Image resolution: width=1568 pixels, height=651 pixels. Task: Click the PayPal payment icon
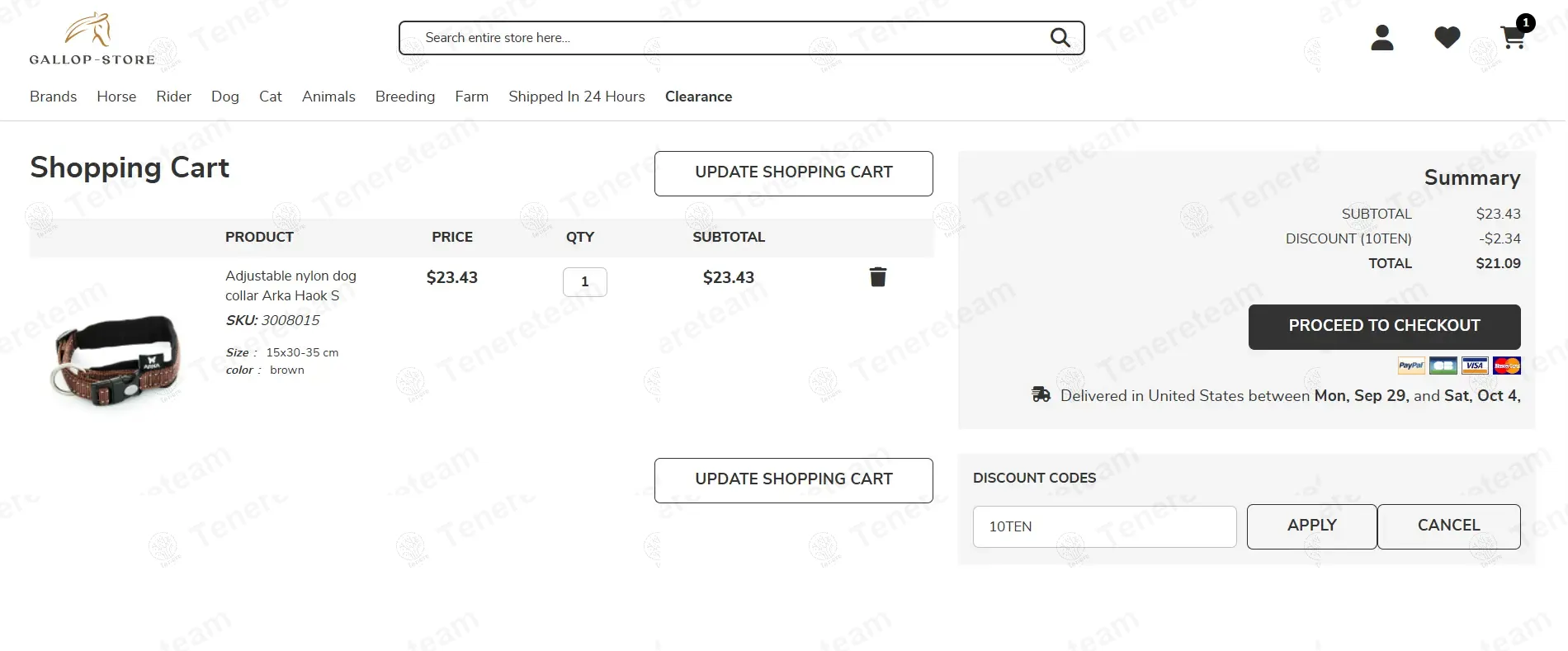(x=1410, y=366)
